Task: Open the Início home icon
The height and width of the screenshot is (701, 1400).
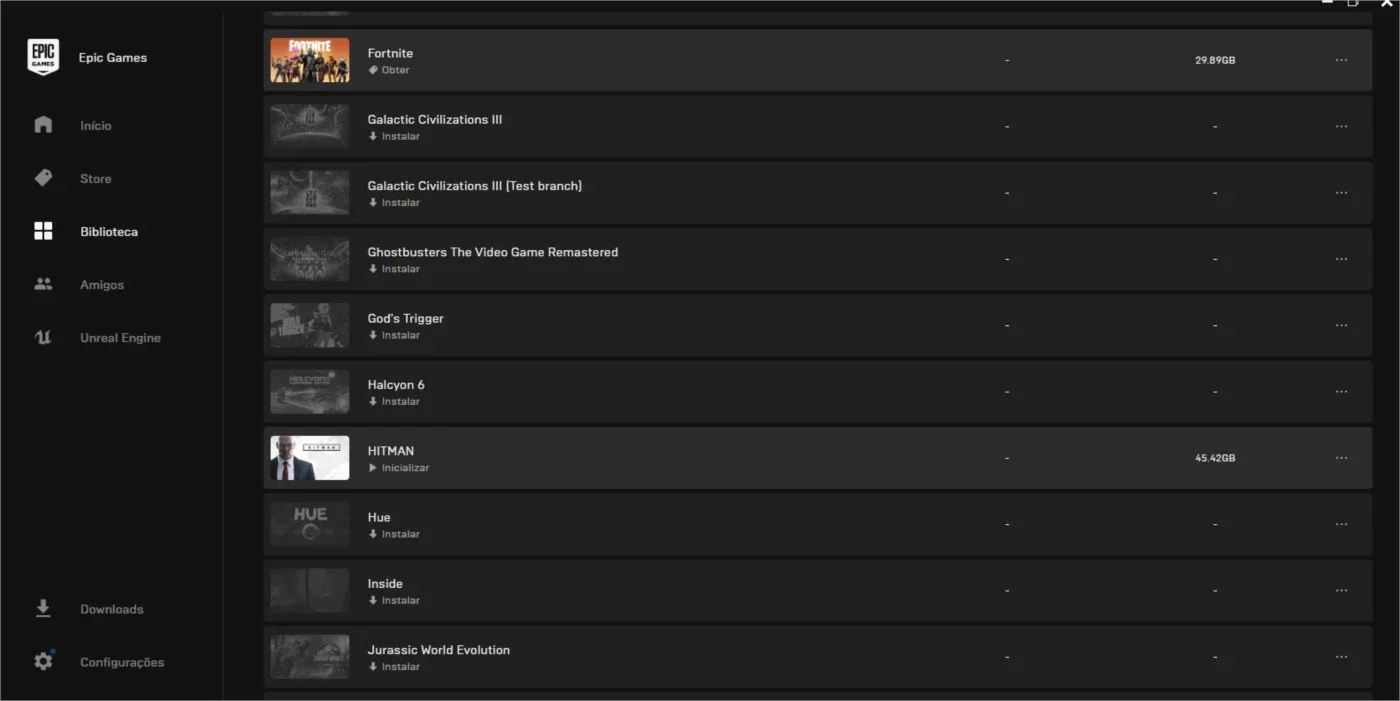Action: coord(43,125)
